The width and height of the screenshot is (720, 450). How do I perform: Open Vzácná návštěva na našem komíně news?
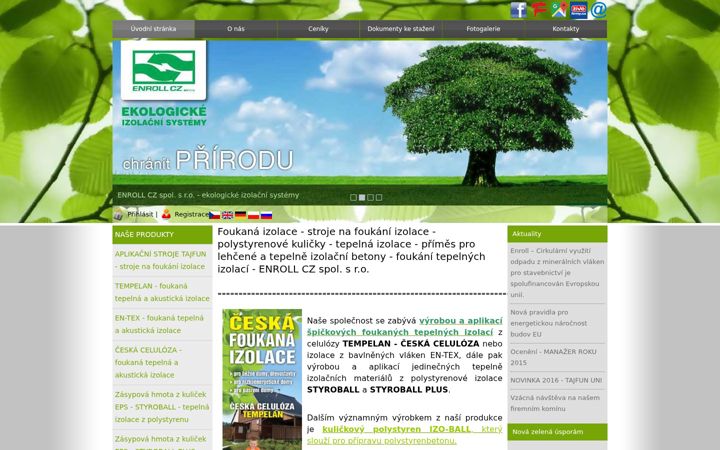[555, 403]
